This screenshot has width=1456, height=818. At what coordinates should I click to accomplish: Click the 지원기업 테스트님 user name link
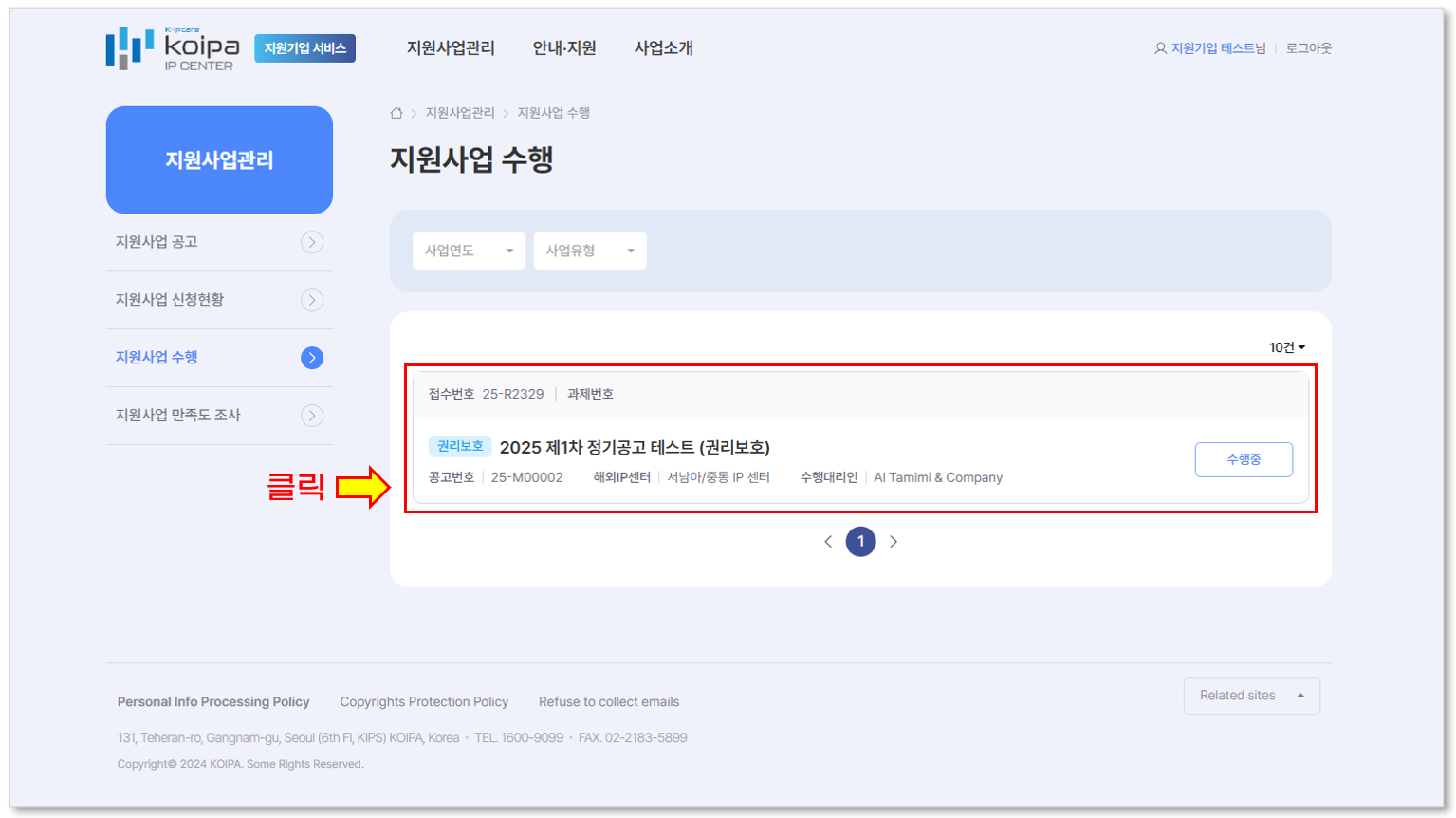(x=1218, y=48)
